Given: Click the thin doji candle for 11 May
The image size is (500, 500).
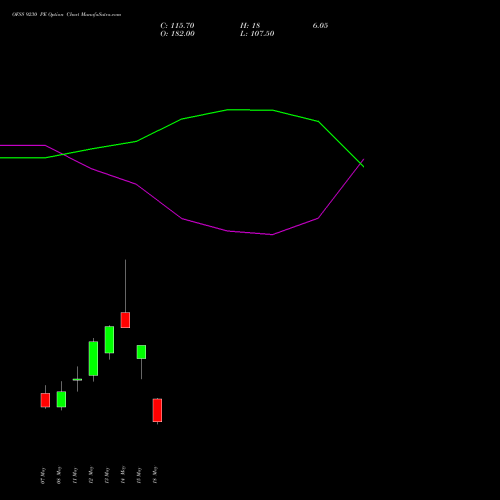Looking at the screenshot, I should pyautogui.click(x=77, y=379).
